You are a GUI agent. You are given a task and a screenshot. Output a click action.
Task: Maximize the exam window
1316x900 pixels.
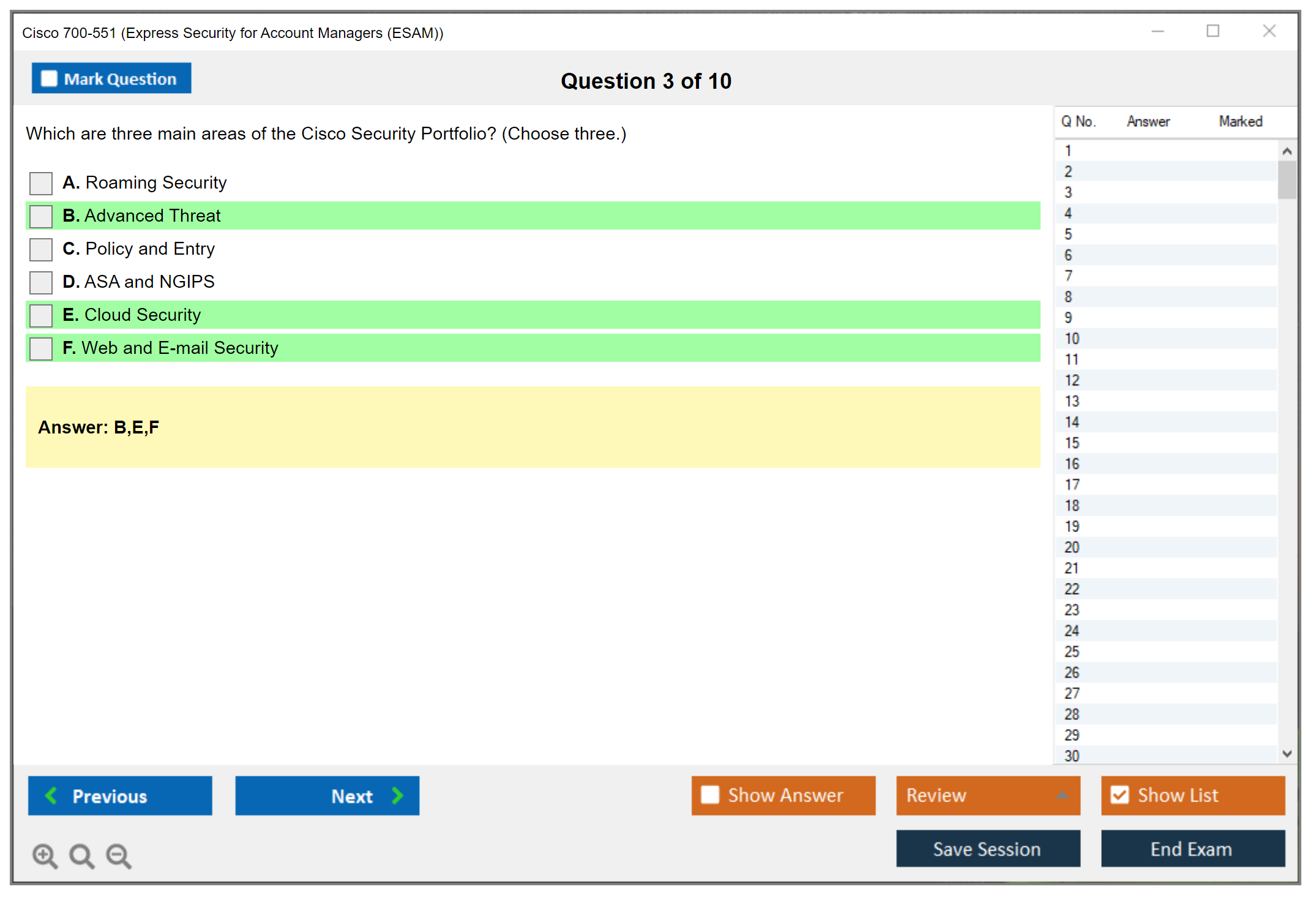(x=1213, y=31)
